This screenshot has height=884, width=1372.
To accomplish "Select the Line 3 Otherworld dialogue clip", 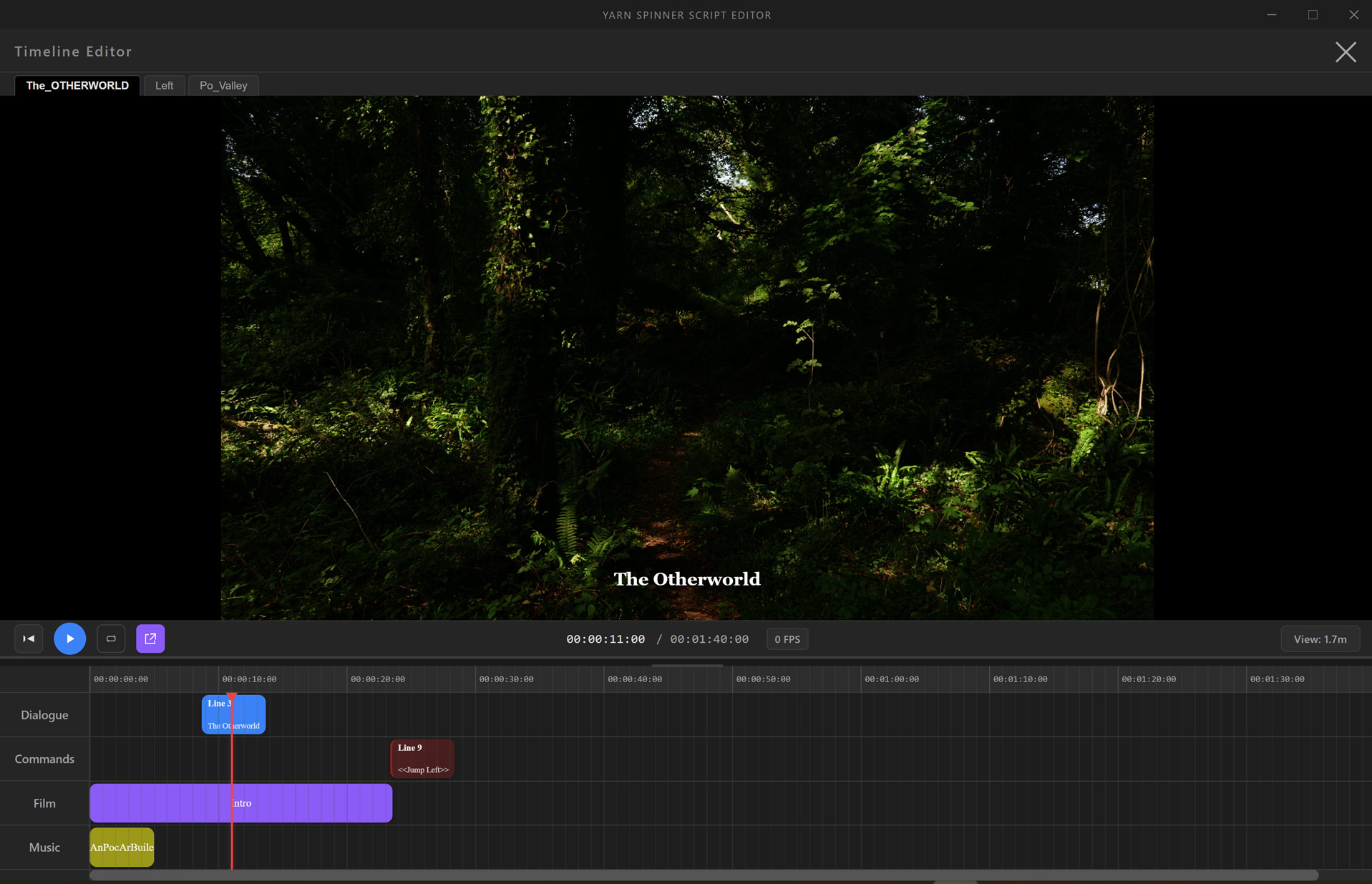I will pos(243,714).
